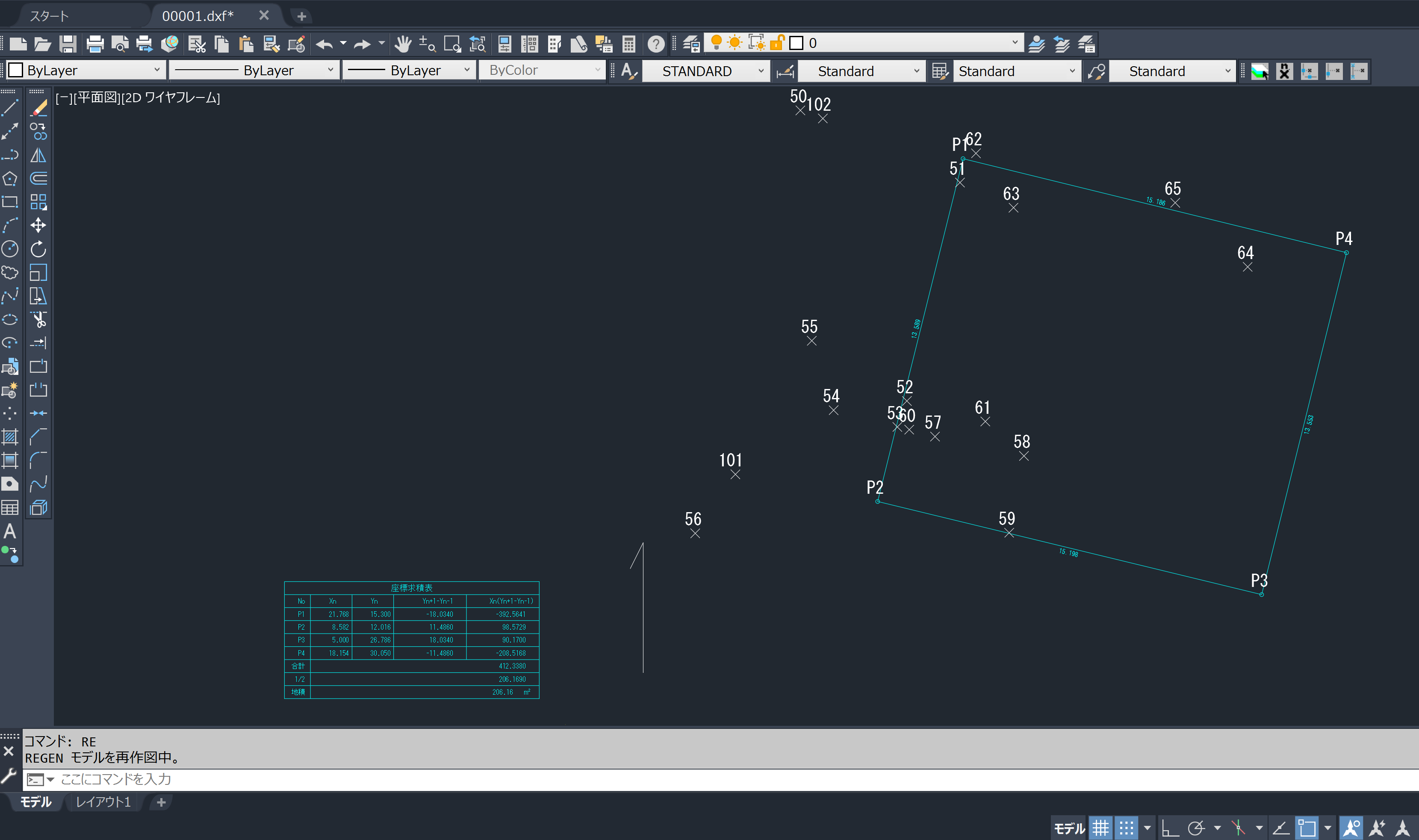Viewport: 1419px width, 840px height.
Task: Select the Mirror tool
Action: click(38, 155)
